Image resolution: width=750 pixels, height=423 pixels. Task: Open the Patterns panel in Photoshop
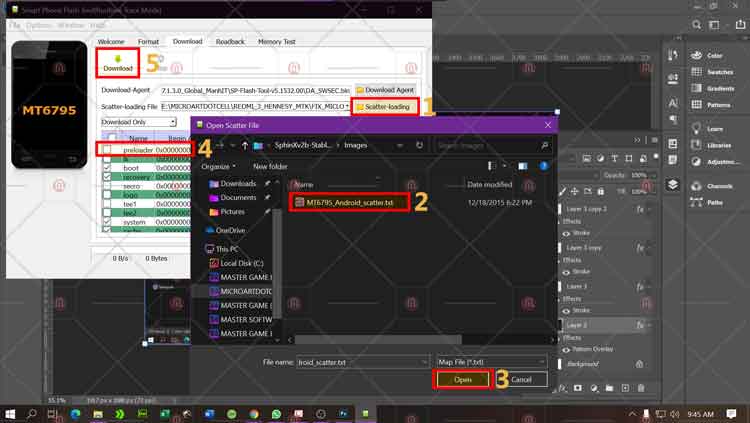click(x=710, y=105)
